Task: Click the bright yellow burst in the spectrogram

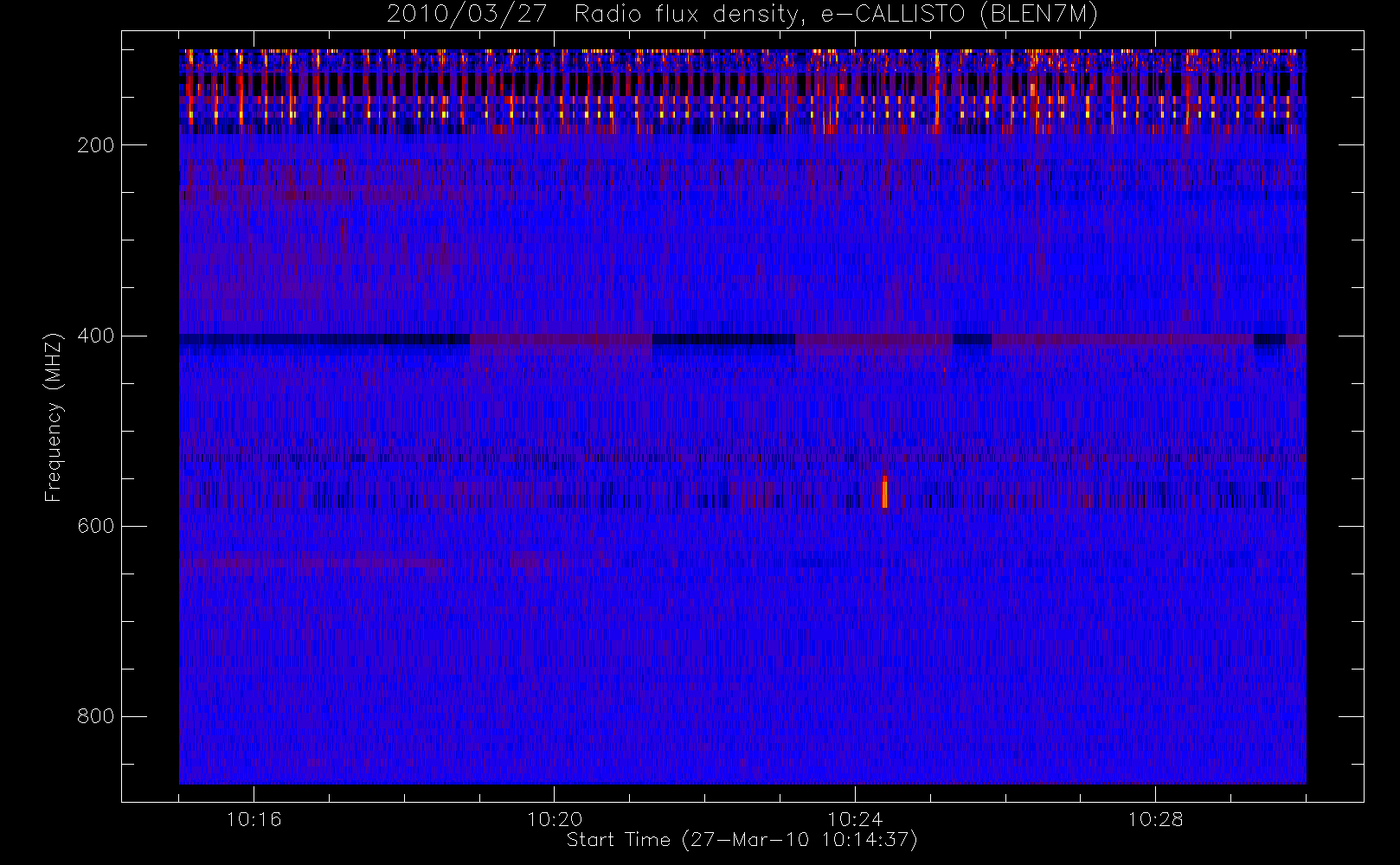Action: point(884,491)
